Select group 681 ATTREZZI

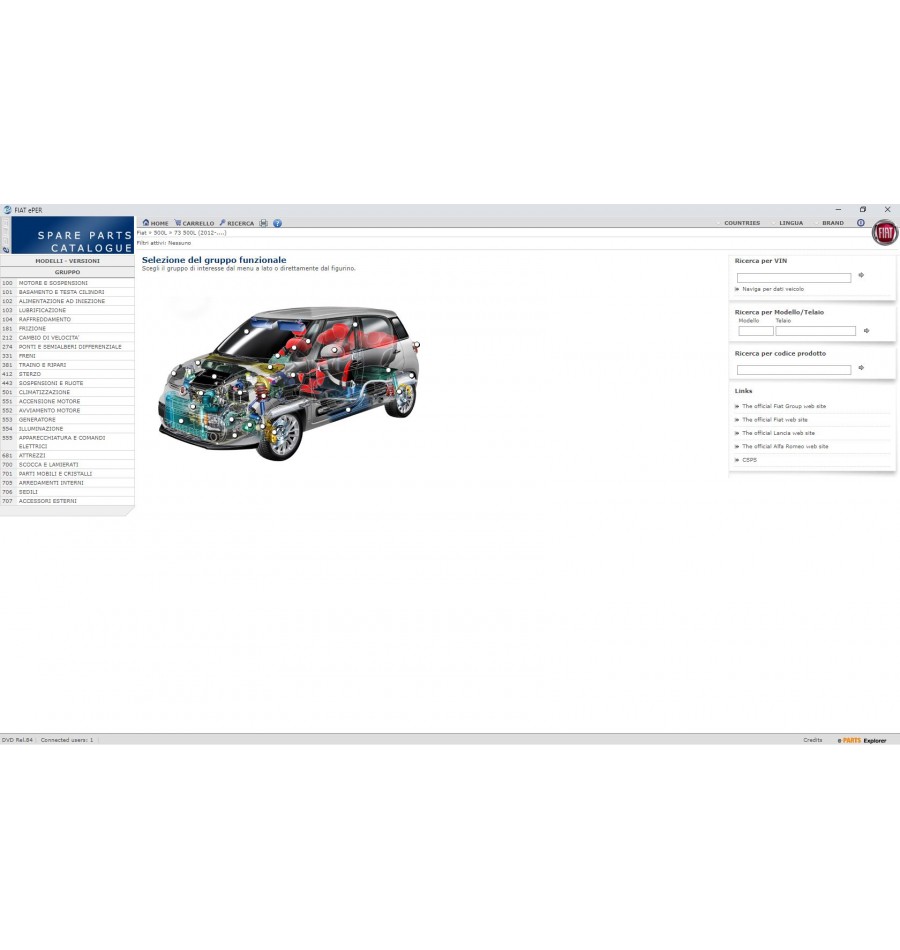point(67,455)
